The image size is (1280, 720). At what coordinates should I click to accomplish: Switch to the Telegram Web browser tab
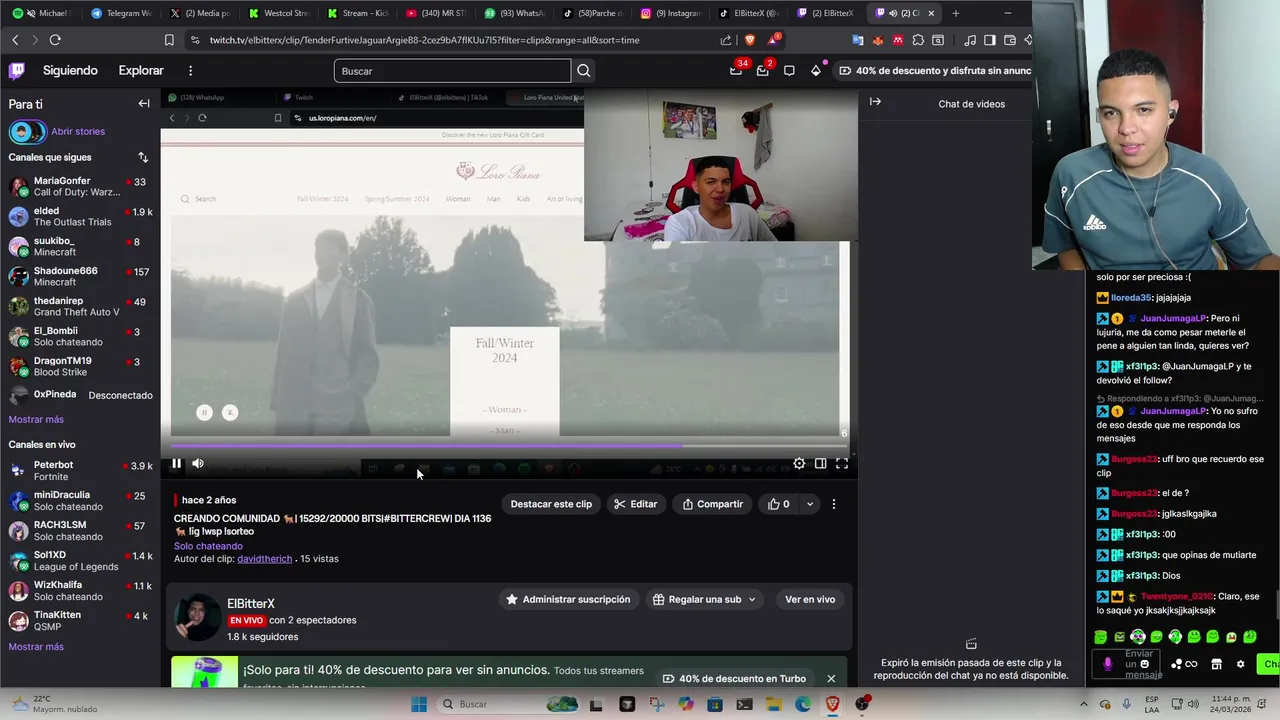(121, 13)
